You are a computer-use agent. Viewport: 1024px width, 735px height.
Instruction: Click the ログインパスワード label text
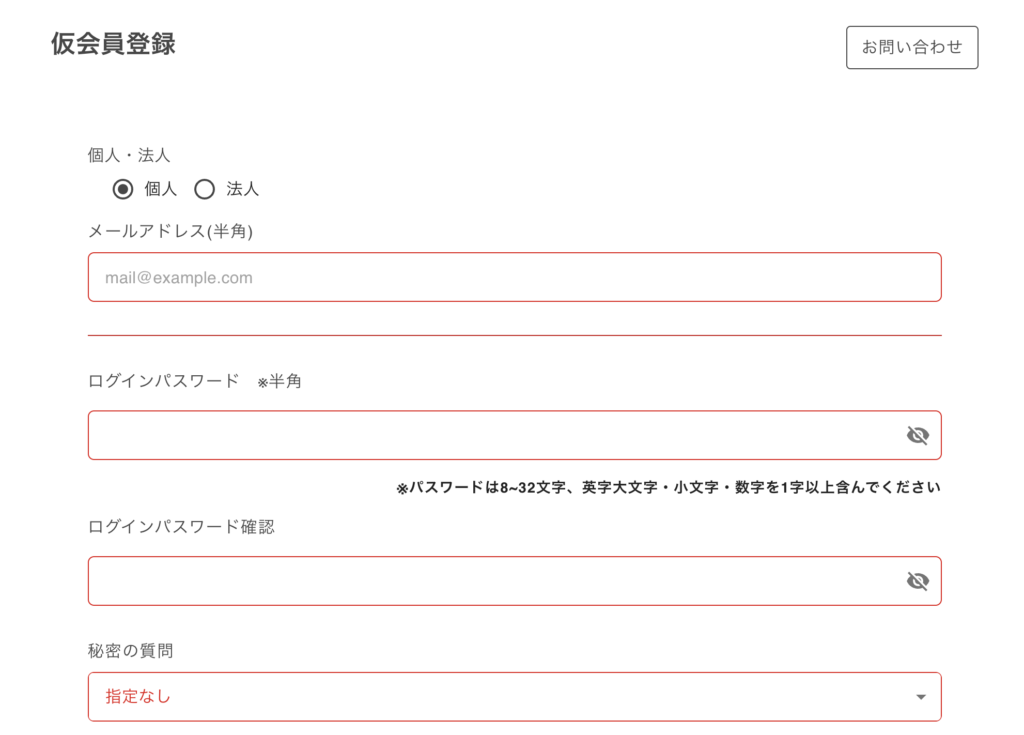163,381
